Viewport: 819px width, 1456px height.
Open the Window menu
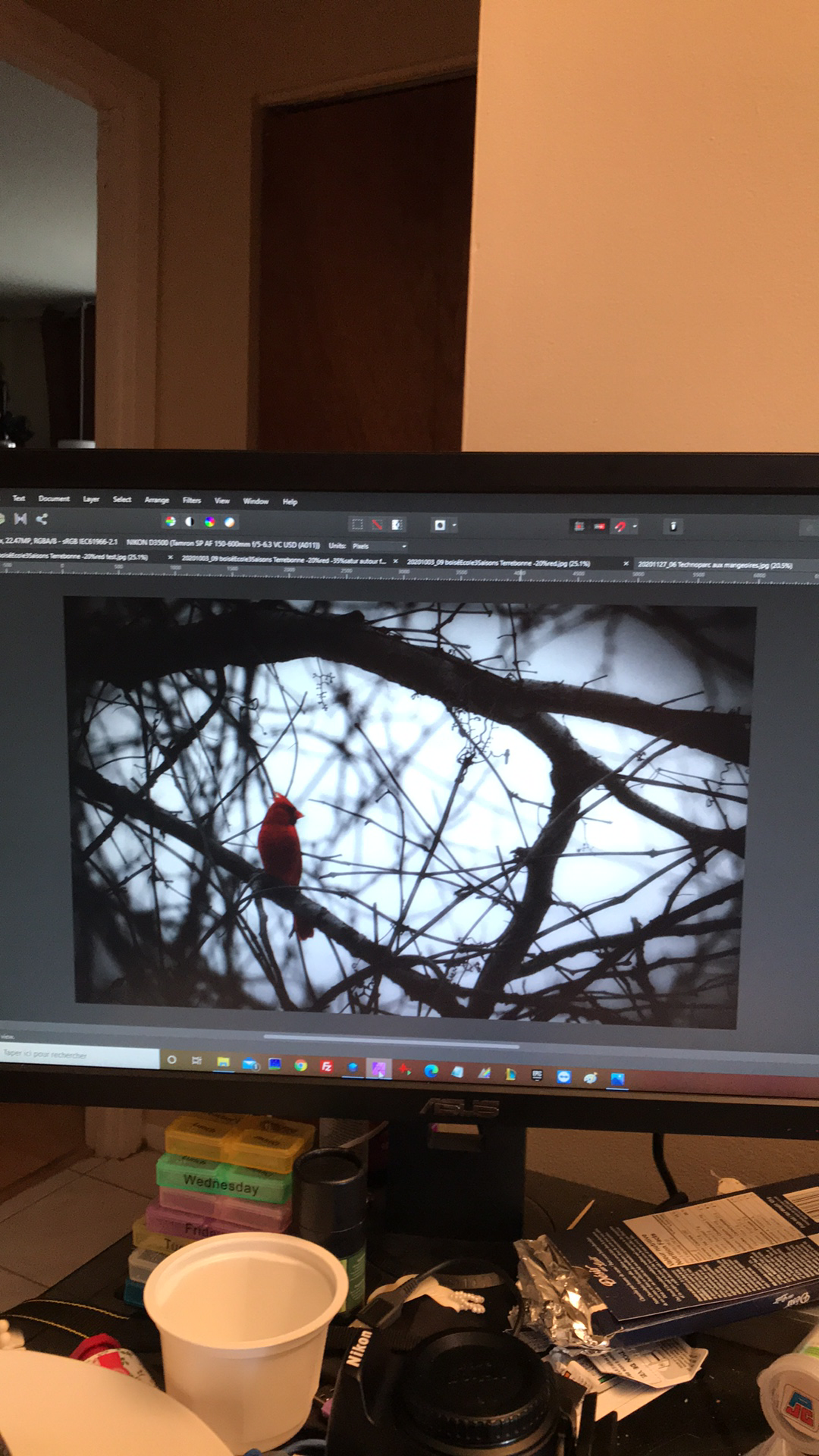[256, 501]
